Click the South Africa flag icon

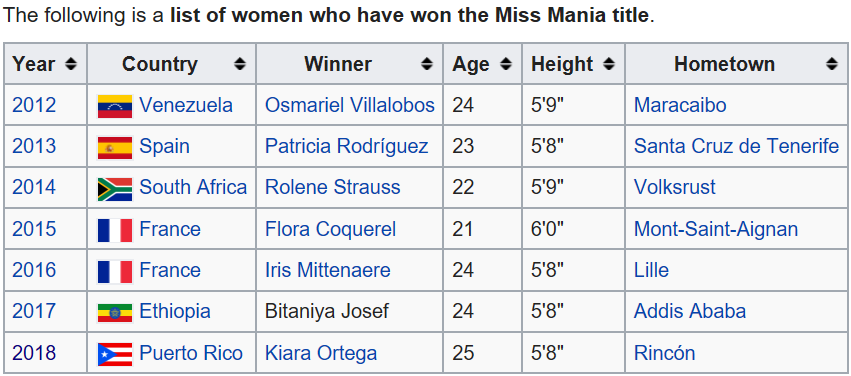pyautogui.click(x=115, y=189)
